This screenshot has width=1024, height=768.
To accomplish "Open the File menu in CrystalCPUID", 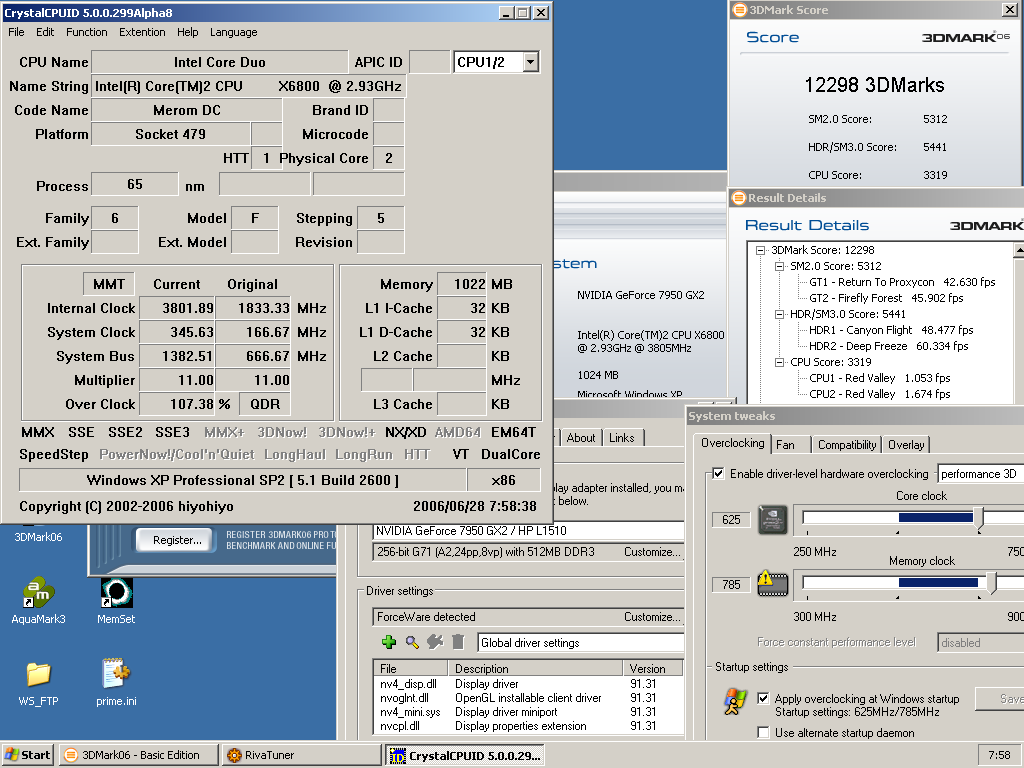I will 16,32.
